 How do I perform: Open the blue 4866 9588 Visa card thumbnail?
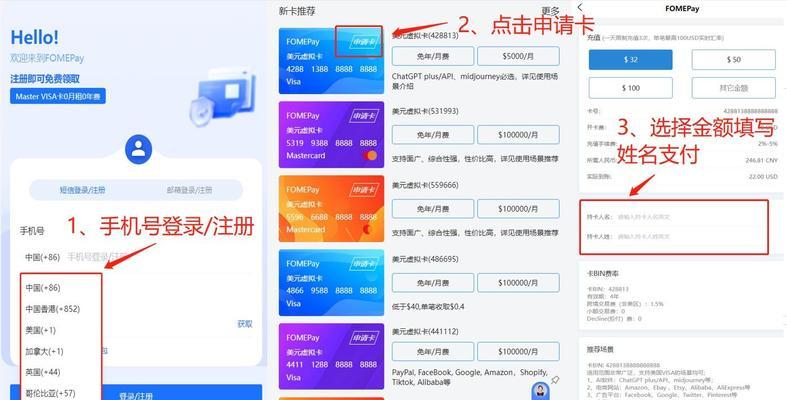click(331, 283)
